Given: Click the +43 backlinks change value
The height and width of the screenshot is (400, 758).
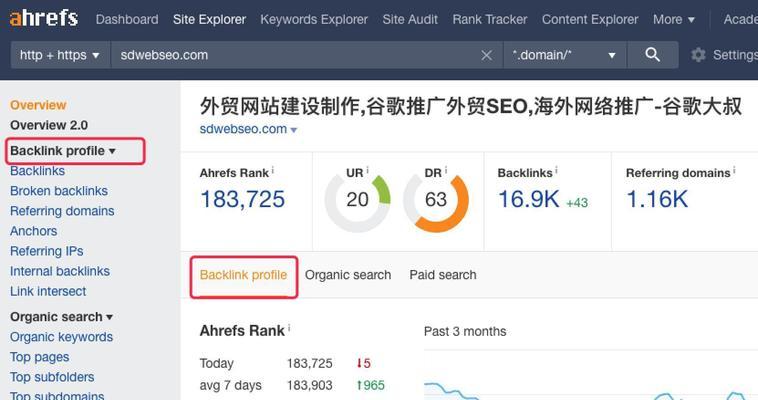Looking at the screenshot, I should pos(577,203).
